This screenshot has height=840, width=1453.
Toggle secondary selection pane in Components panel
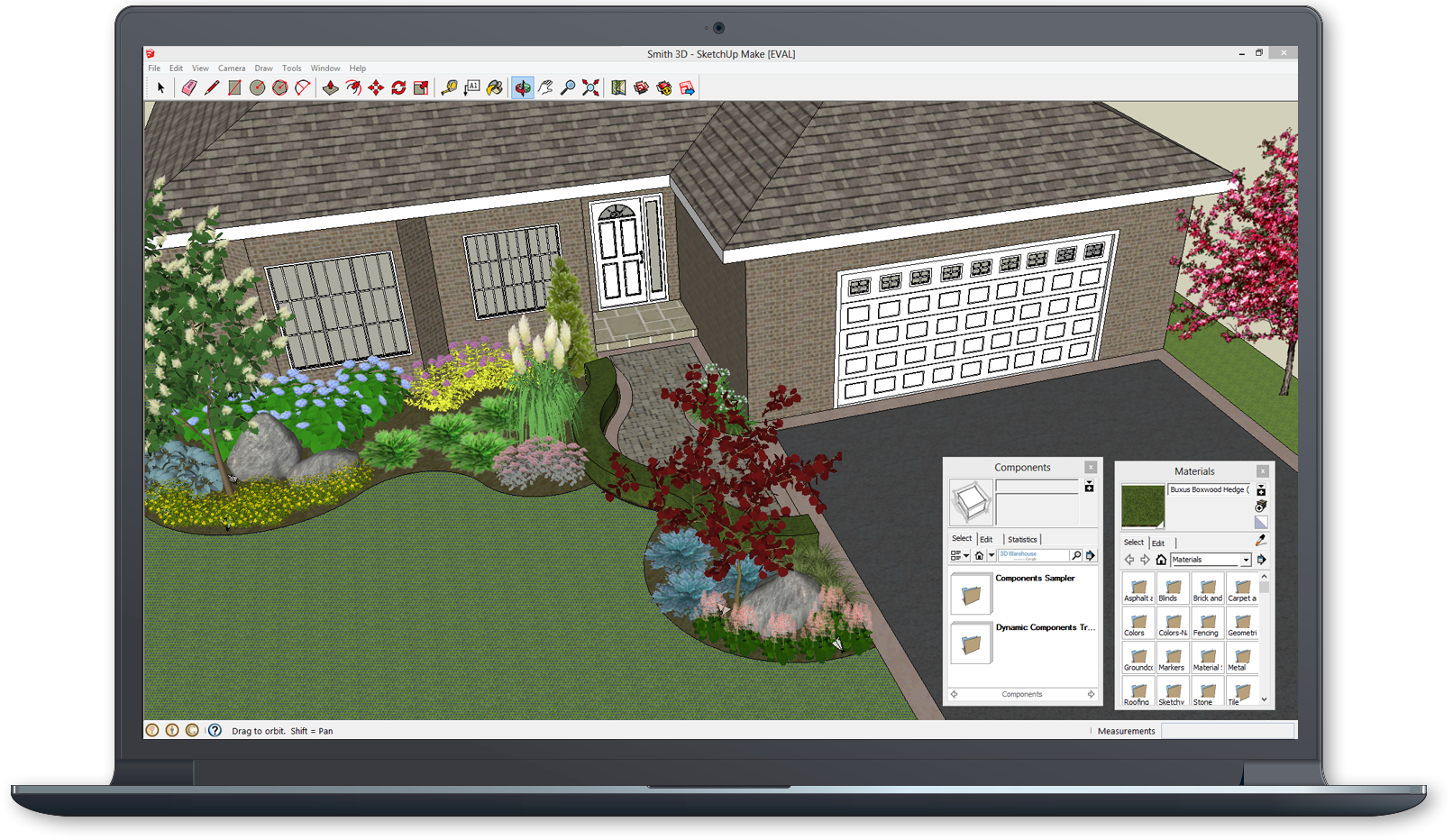[1090, 487]
